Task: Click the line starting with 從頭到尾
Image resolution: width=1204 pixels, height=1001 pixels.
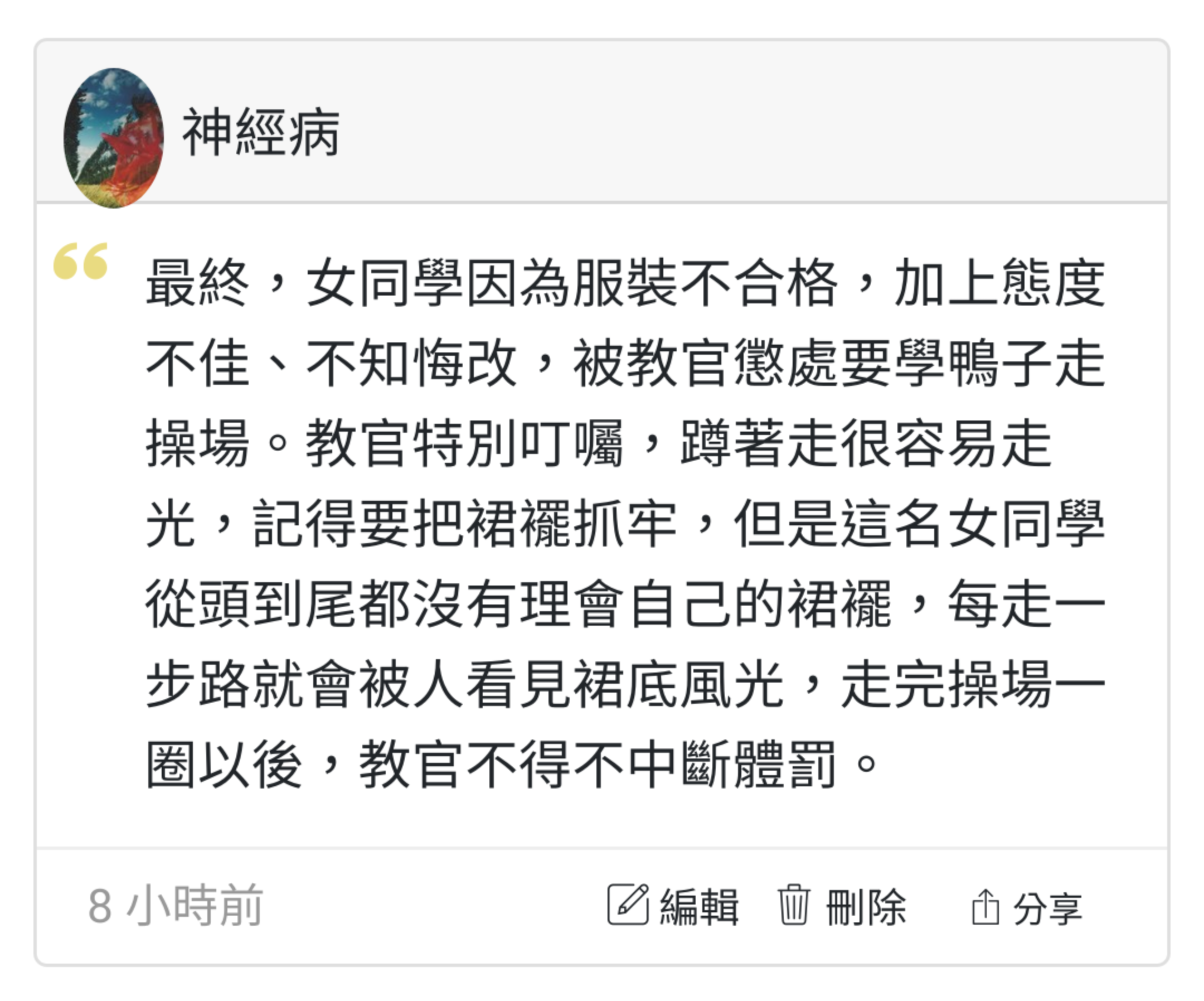Action: [x=625, y=603]
